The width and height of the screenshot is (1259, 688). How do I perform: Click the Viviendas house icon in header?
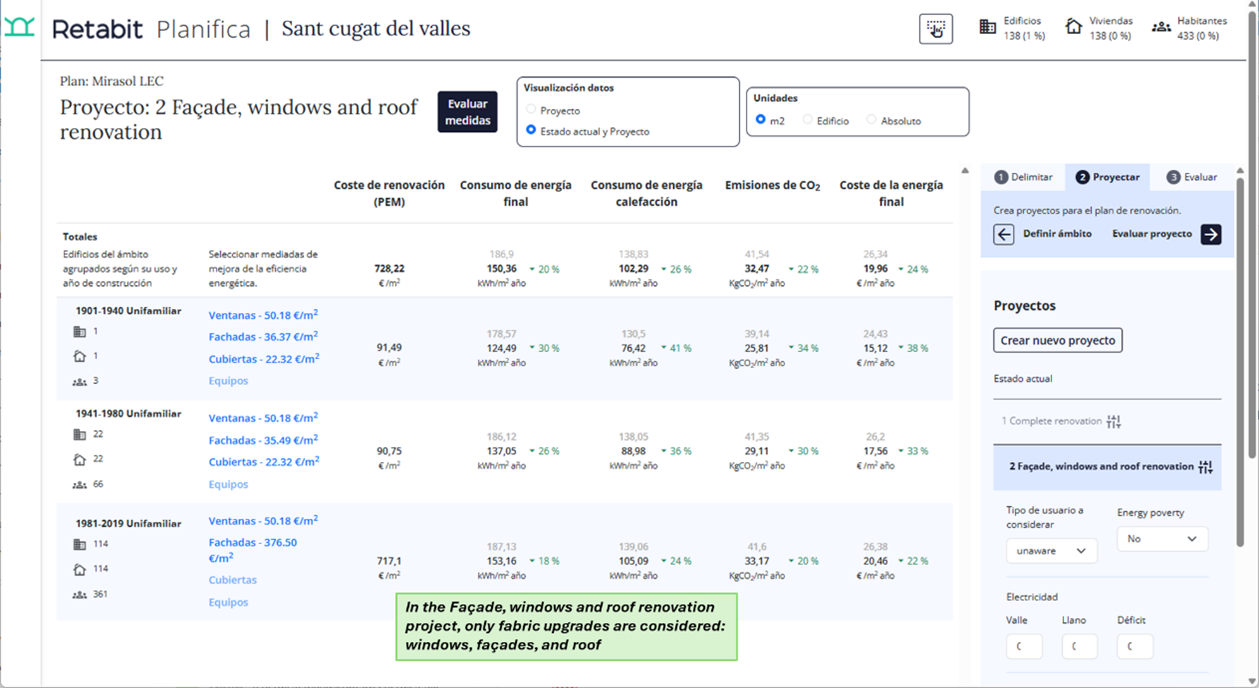1074,27
